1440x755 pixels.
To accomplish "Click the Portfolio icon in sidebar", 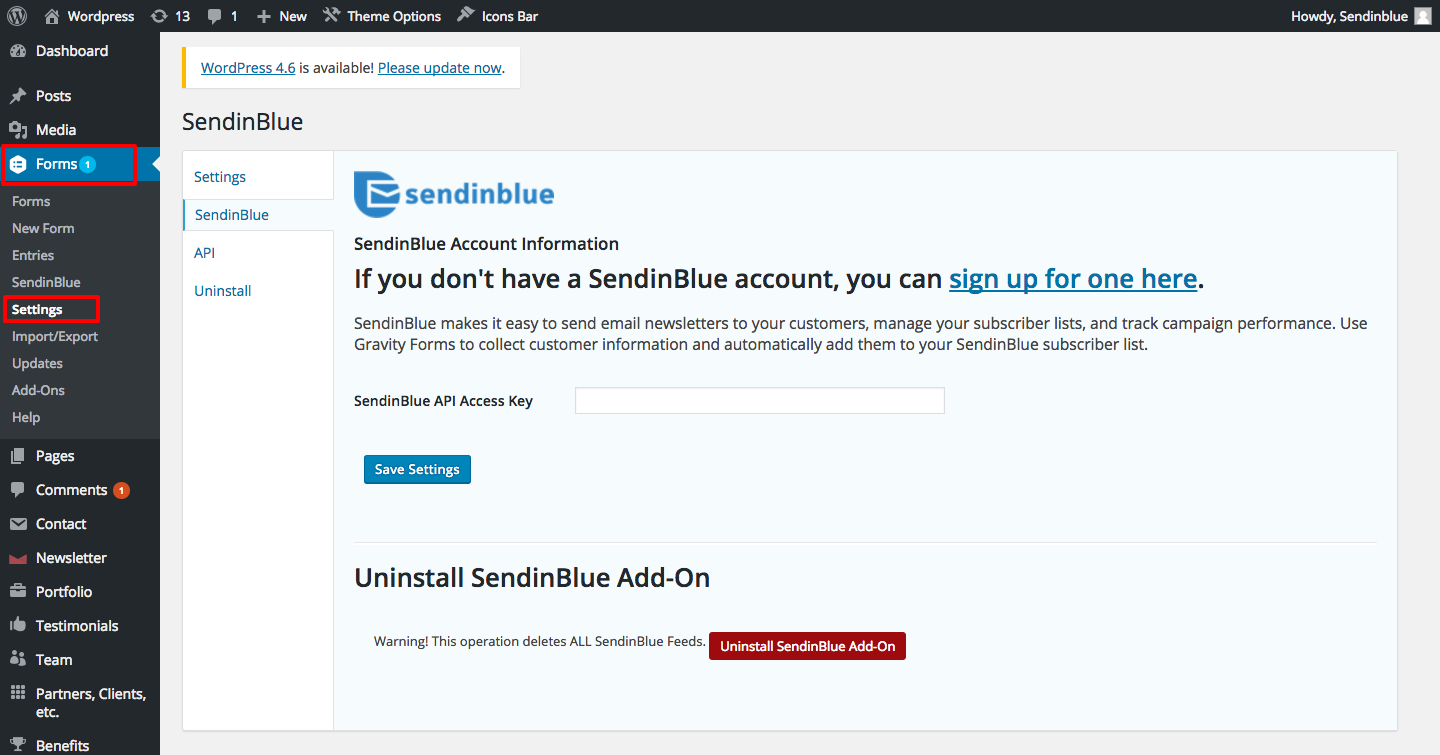I will click(x=18, y=592).
